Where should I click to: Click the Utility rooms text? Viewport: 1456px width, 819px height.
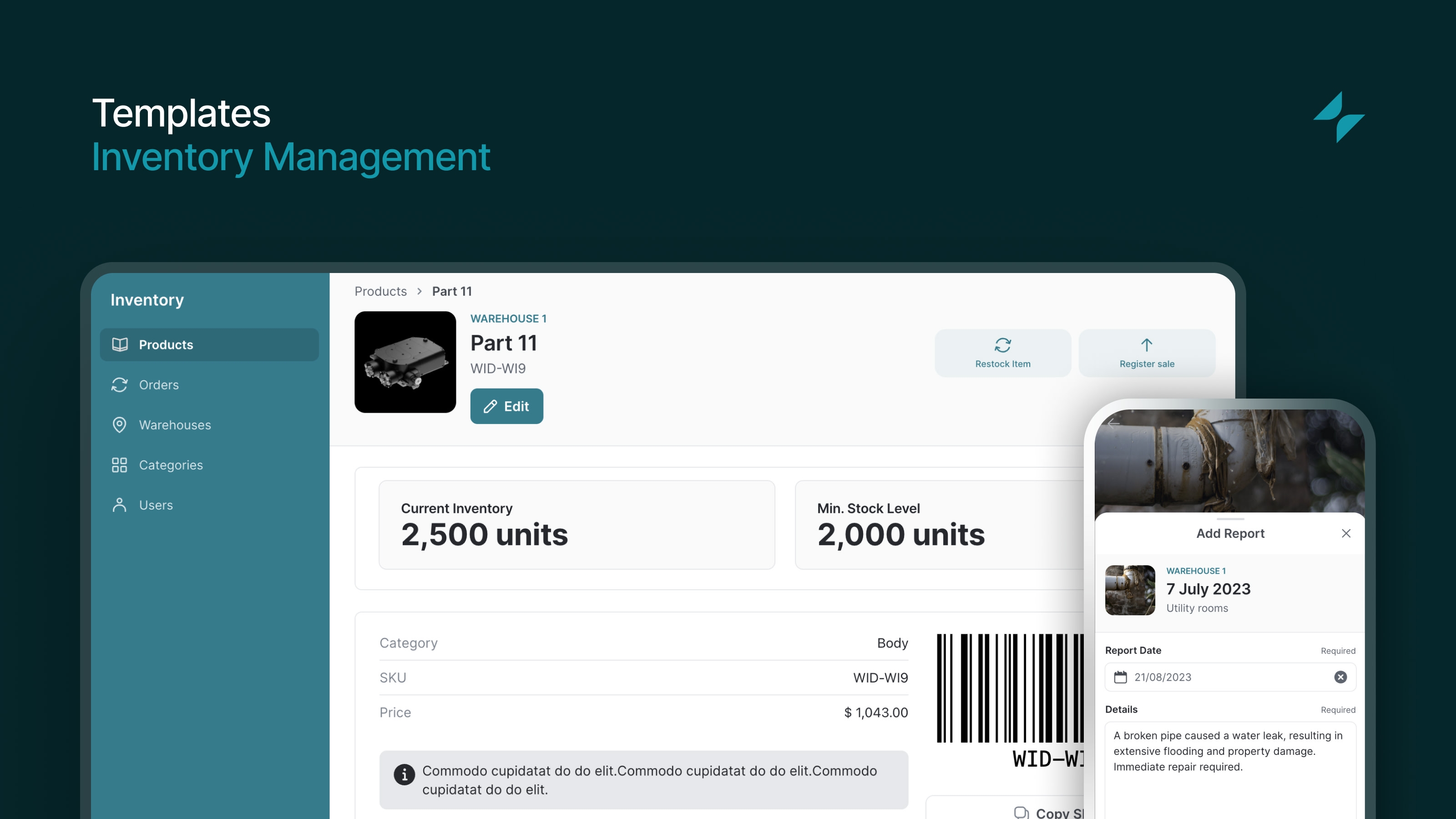1197,608
